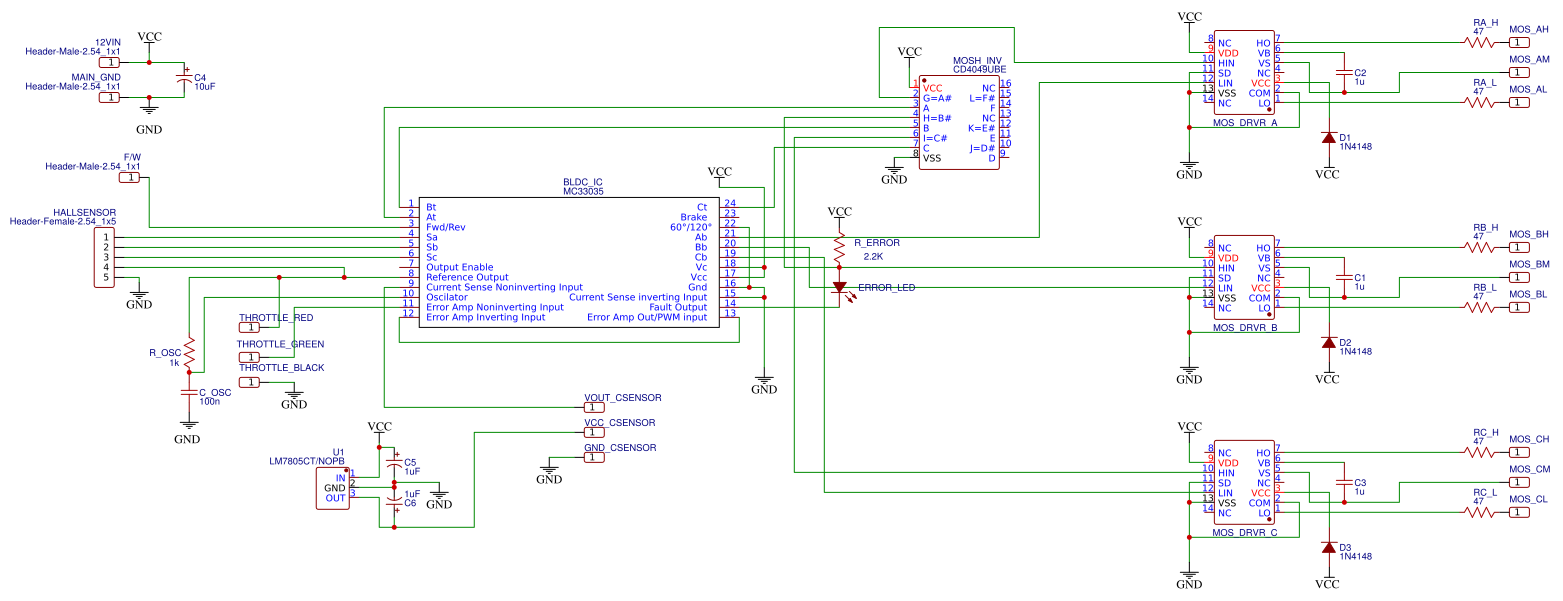The image size is (1563, 601).
Task: Select the C_OSC capacitor label
Action: pyautogui.click(x=215, y=392)
